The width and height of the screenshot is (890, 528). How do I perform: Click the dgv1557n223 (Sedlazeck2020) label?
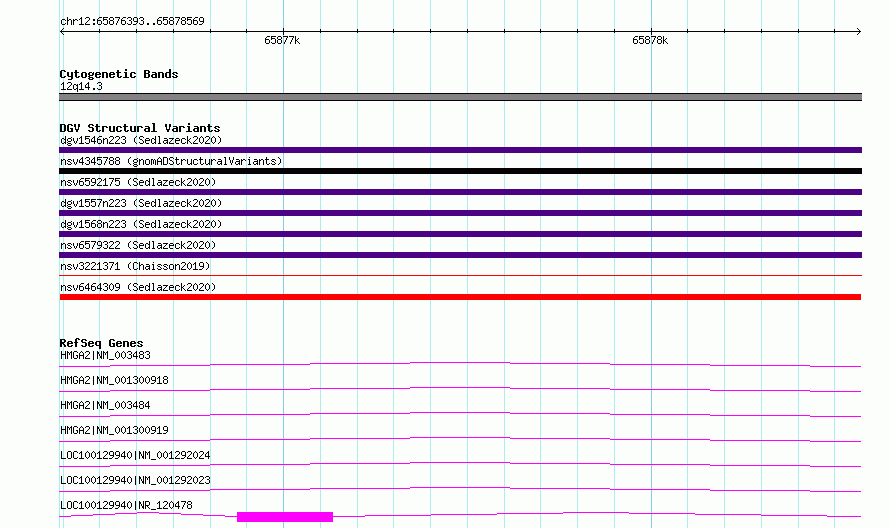coord(141,203)
